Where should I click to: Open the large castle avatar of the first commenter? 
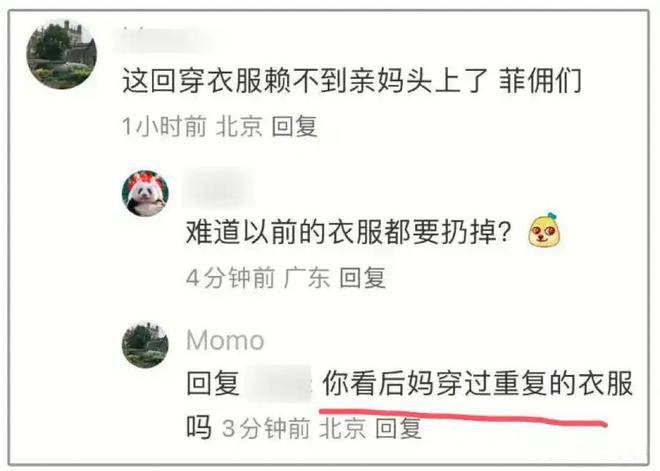coord(61,54)
